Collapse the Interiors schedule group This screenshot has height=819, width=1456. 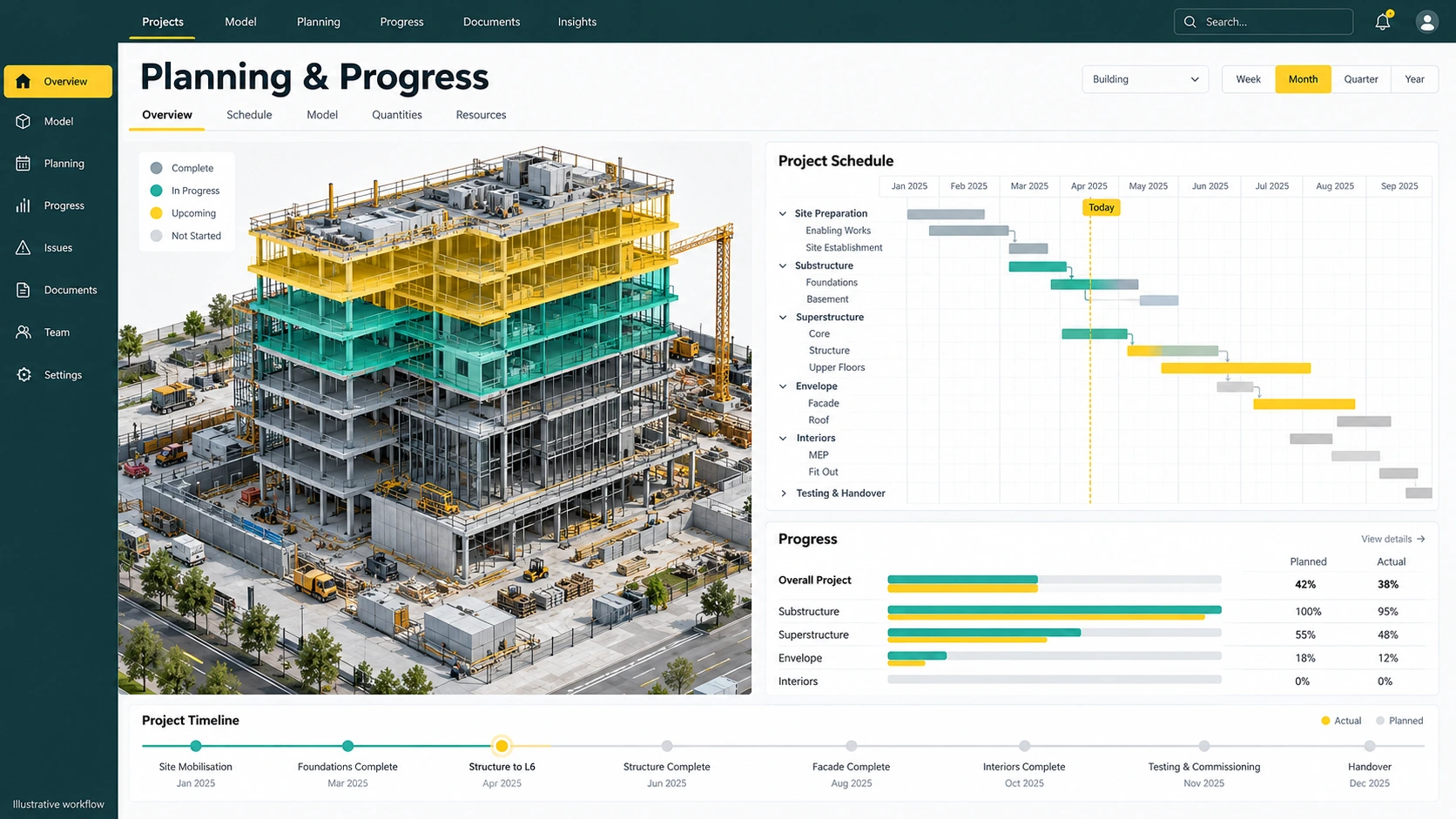tap(783, 438)
